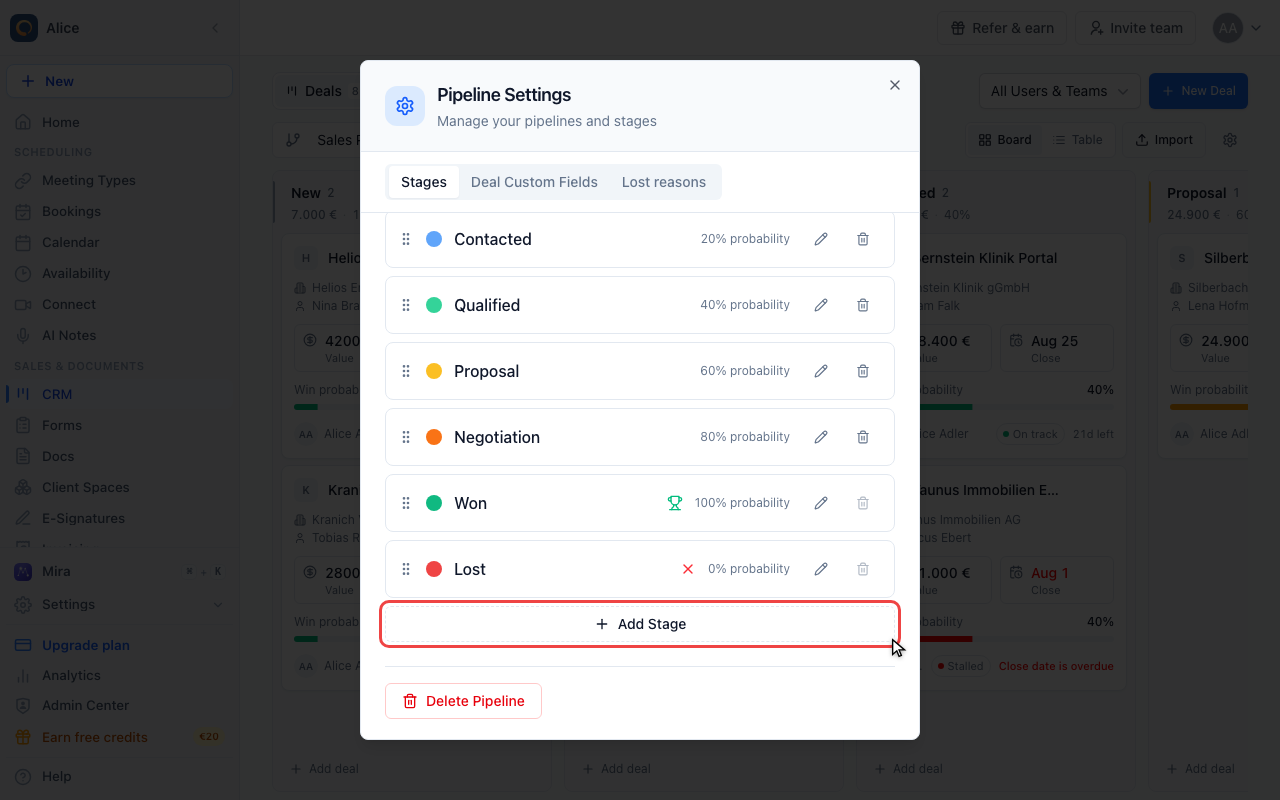Image resolution: width=1280 pixels, height=800 pixels.
Task: Remove the Qualified stage using its trash icon
Action: pyautogui.click(x=863, y=305)
